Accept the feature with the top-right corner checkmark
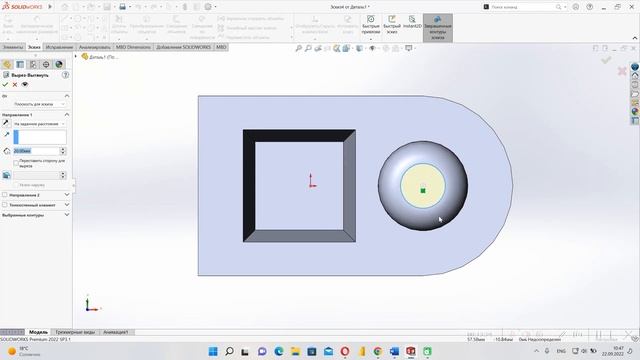Screen dimensions: 640x360 (x=606, y=60)
